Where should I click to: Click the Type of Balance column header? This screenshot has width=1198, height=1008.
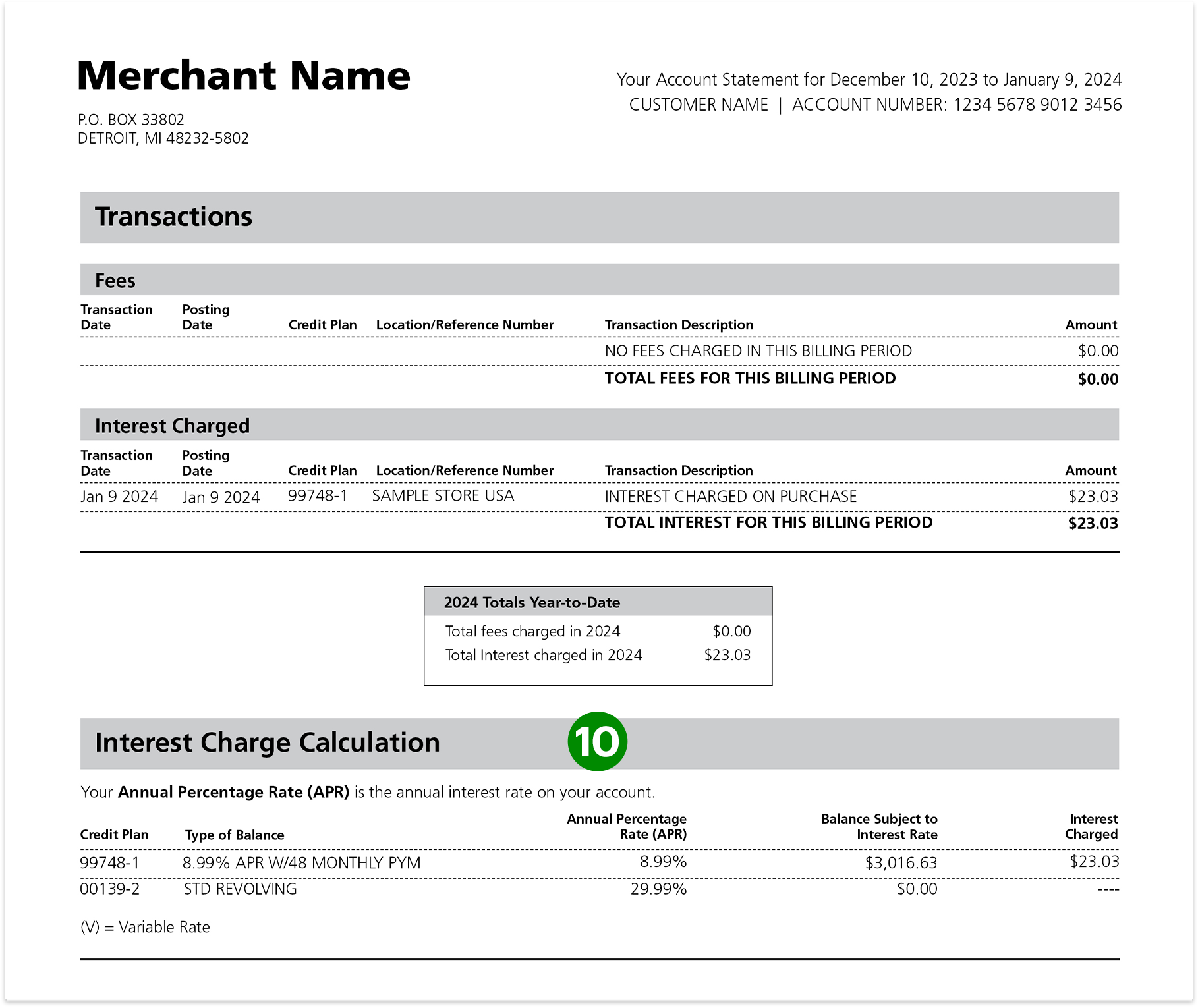[235, 835]
